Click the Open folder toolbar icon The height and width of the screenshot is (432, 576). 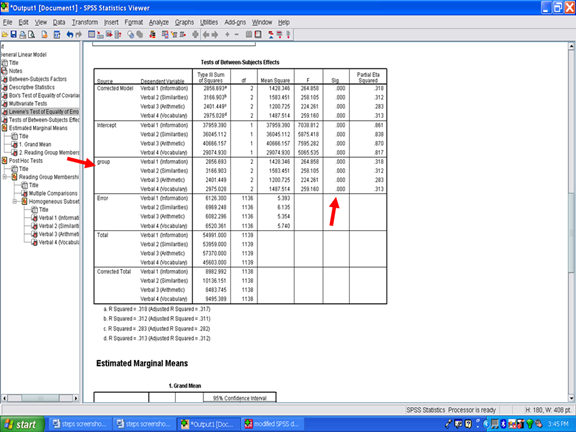tap(4, 35)
